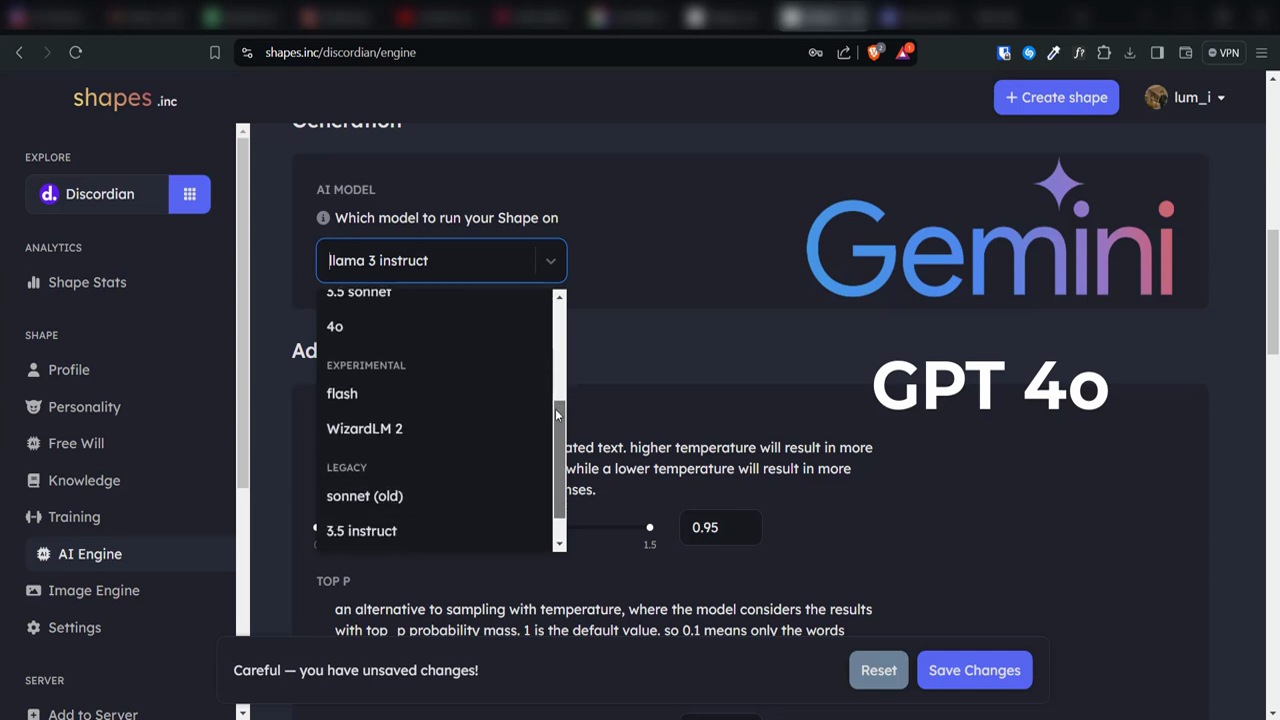Open the Shazam extension icon
Image resolution: width=1280 pixels, height=720 pixels.
pos(1029,53)
